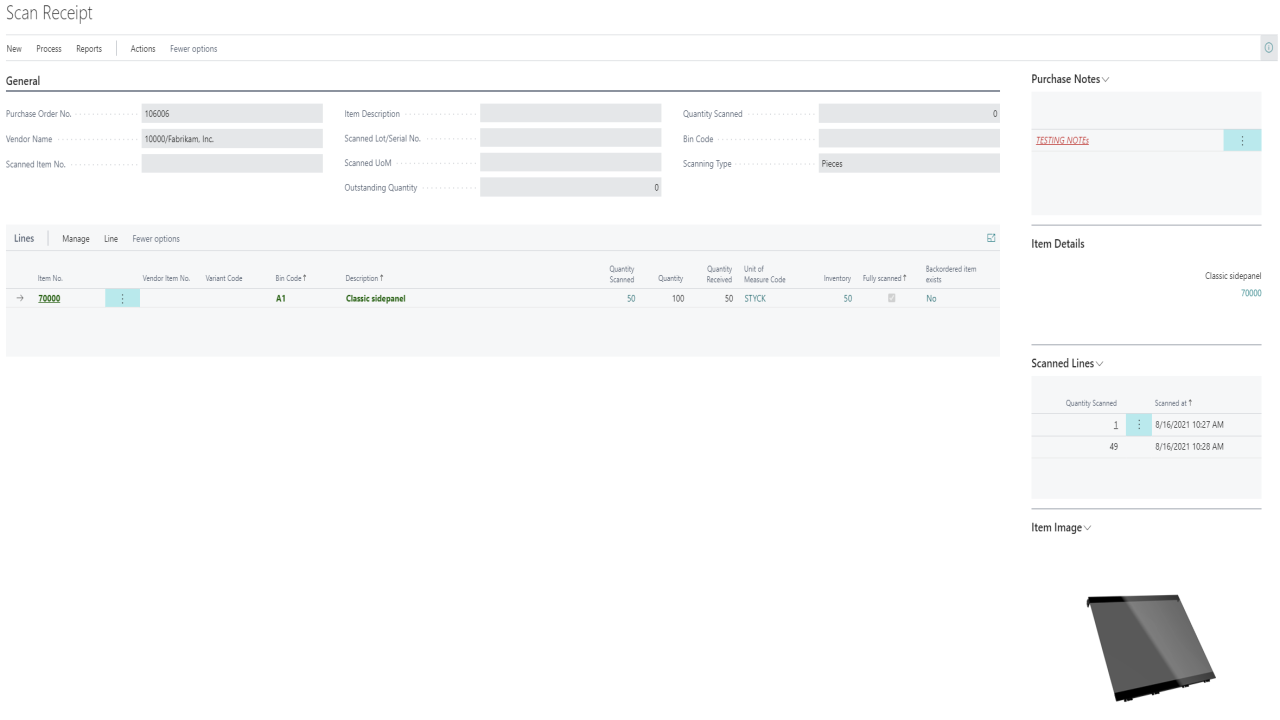The image size is (1280, 720).
Task: Open the STYCK unit of measure link
Action: pos(755,298)
